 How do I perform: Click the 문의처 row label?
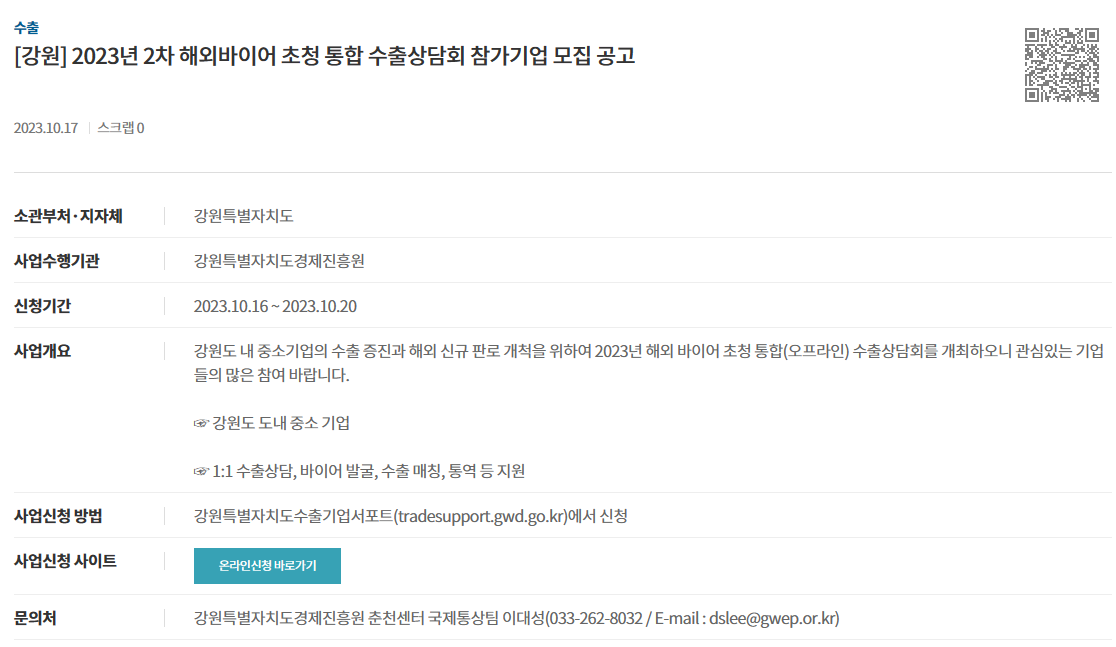pyautogui.click(x=35, y=618)
